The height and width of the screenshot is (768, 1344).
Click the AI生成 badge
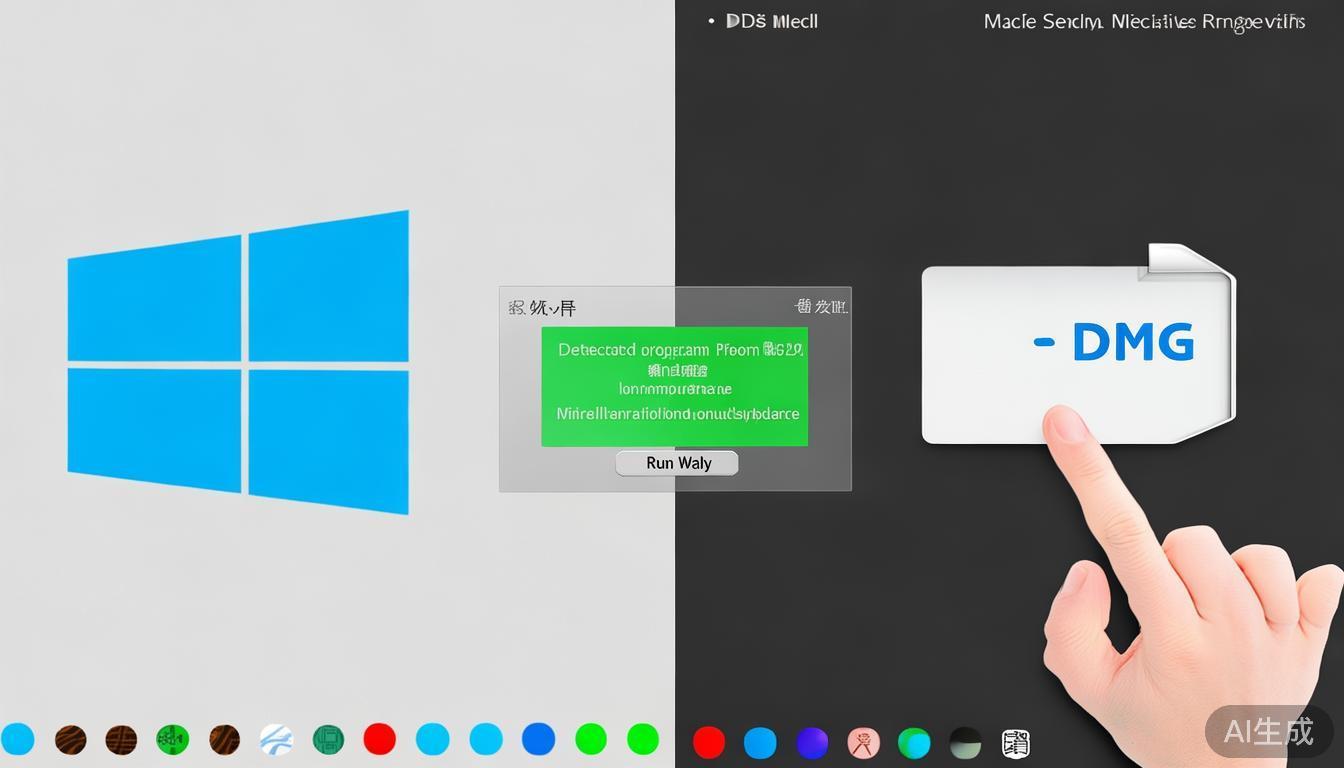click(x=1270, y=732)
